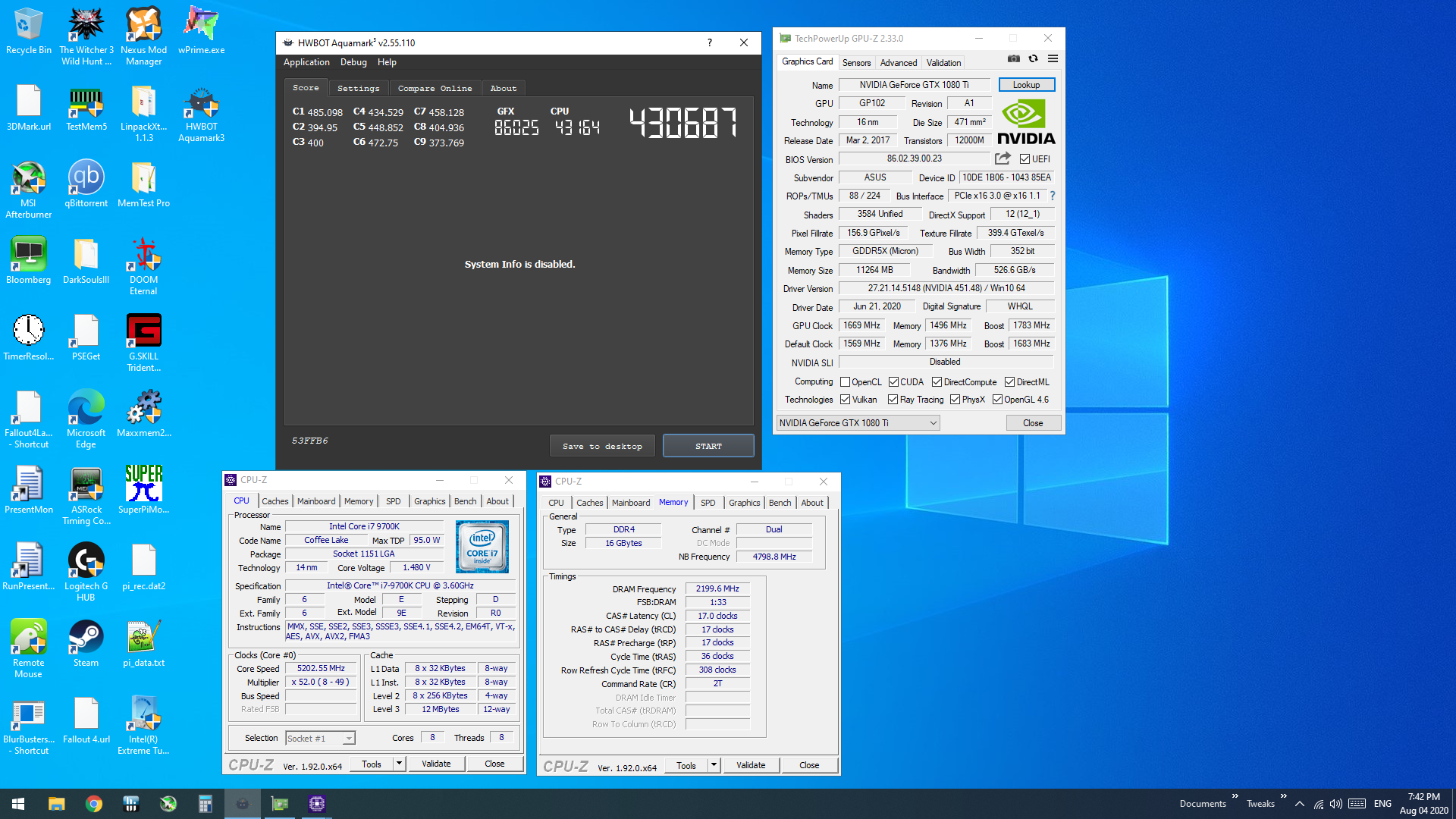Show hidden system tray icons

pyautogui.click(x=1300, y=804)
